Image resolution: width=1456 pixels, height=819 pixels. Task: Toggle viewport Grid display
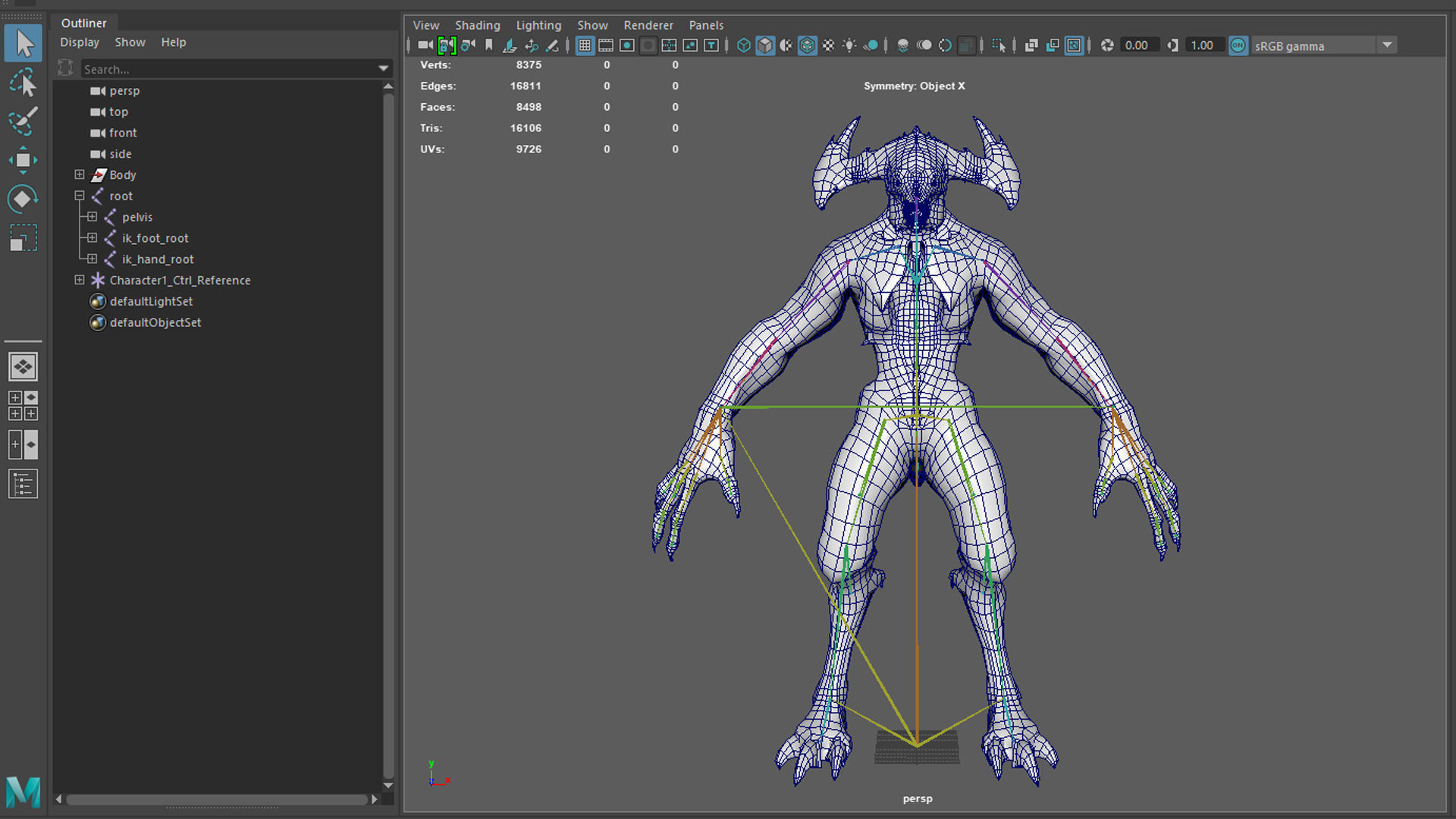click(585, 45)
